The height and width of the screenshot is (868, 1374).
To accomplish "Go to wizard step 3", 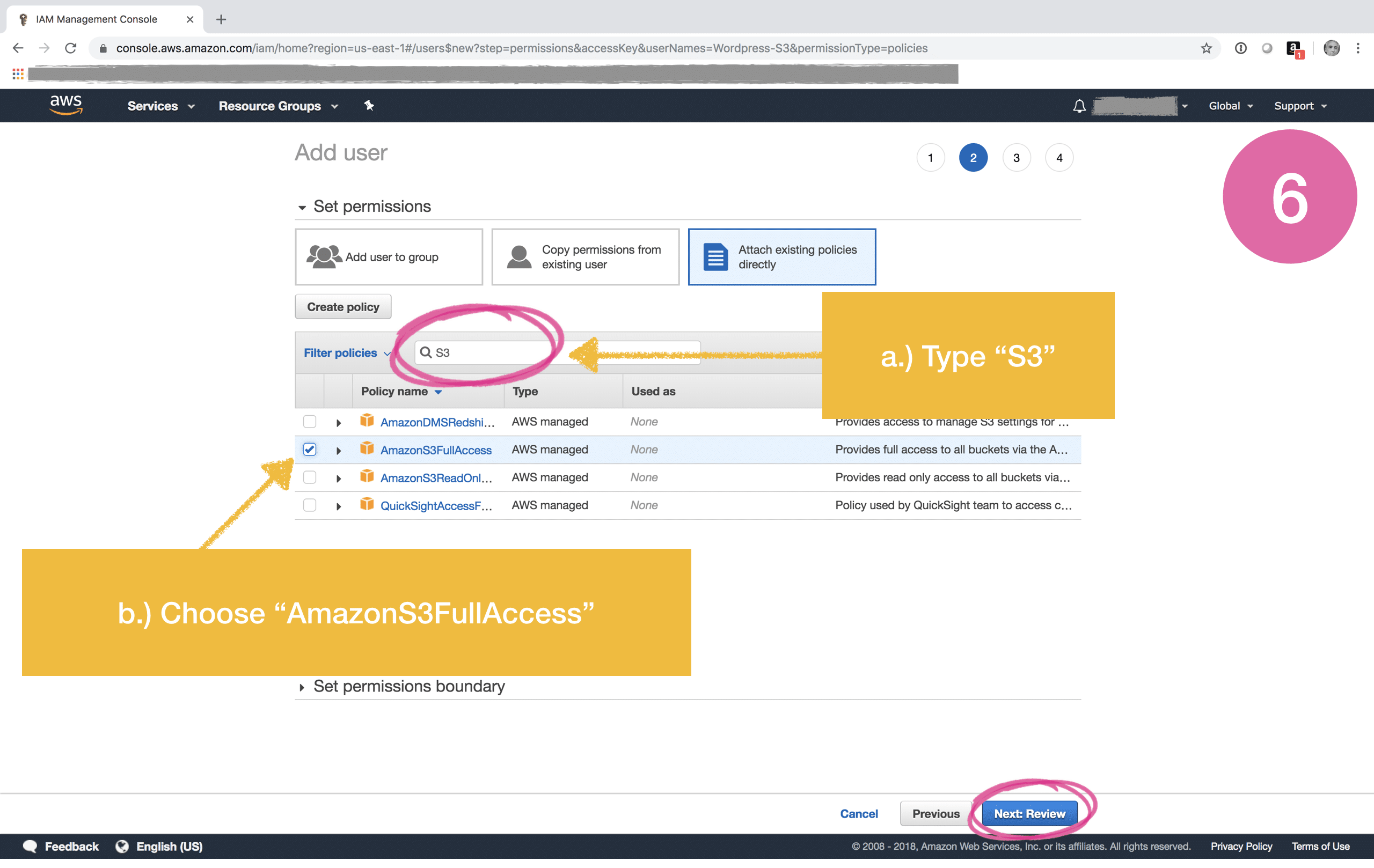I will coord(1016,158).
